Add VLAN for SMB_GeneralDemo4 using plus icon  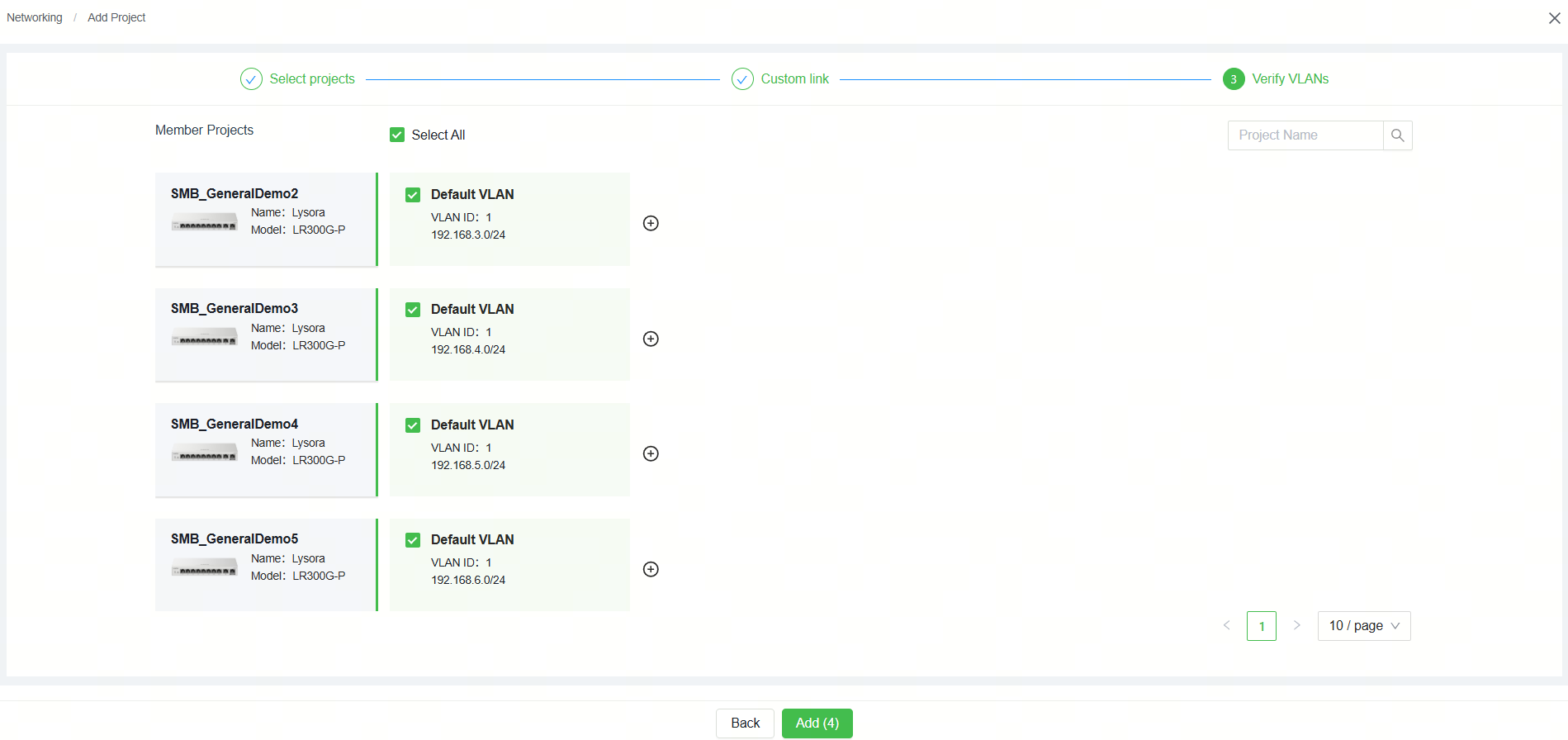(x=651, y=453)
